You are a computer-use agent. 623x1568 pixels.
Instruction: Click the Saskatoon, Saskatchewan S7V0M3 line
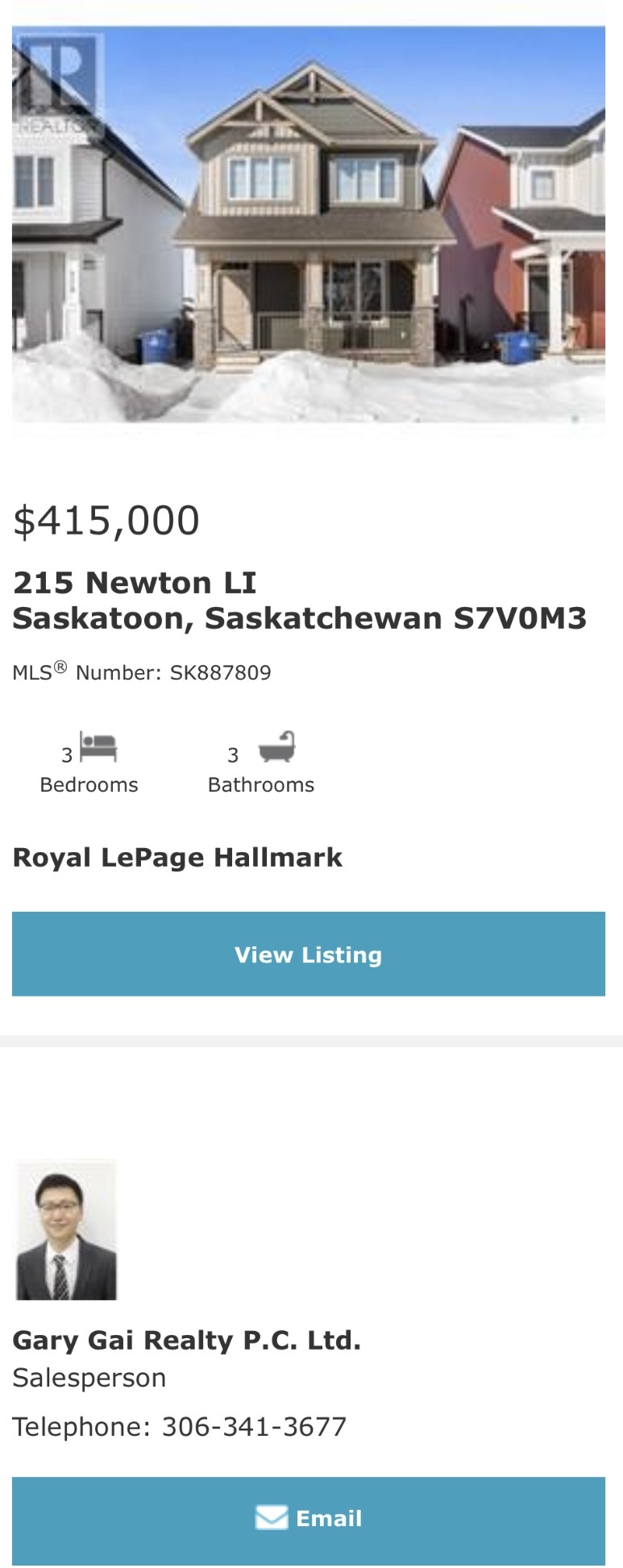click(x=299, y=618)
